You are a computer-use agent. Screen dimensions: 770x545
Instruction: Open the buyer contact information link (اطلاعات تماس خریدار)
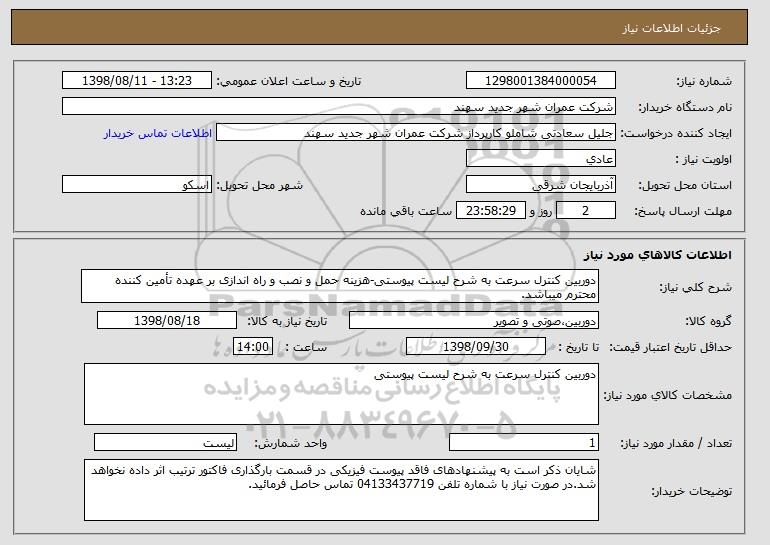158,133
